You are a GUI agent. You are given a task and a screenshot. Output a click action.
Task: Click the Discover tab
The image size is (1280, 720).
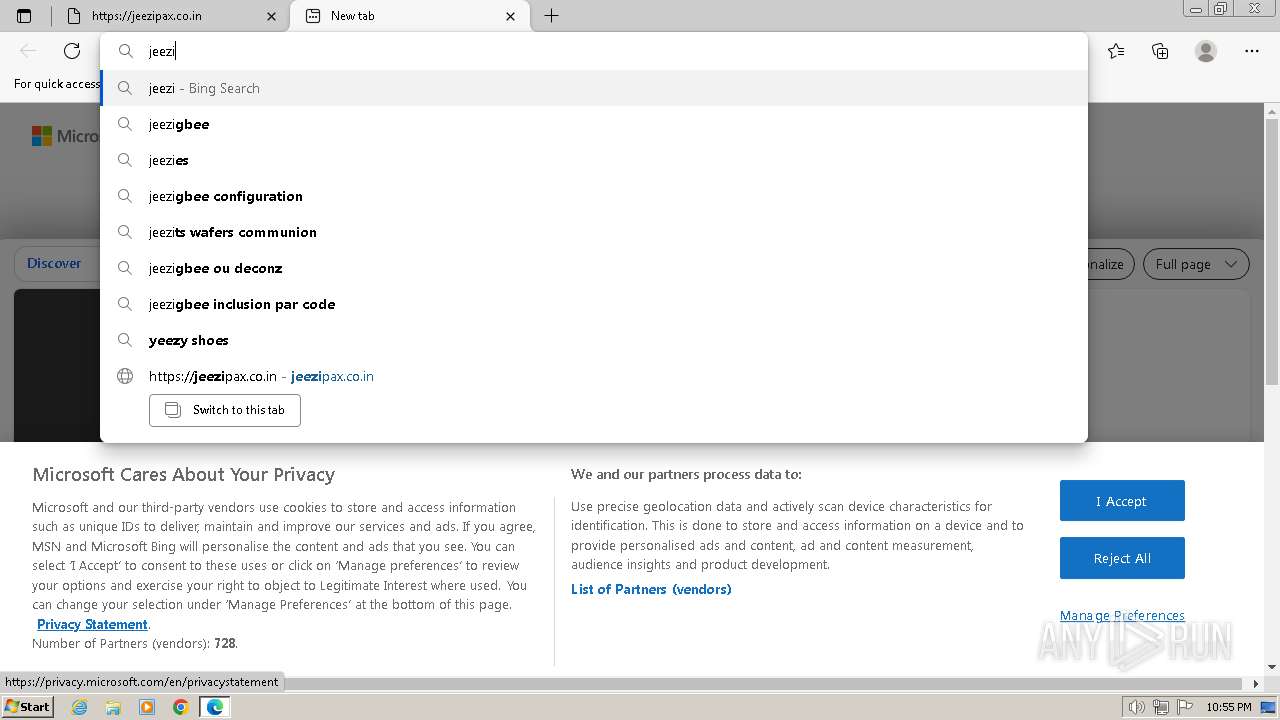coord(54,263)
